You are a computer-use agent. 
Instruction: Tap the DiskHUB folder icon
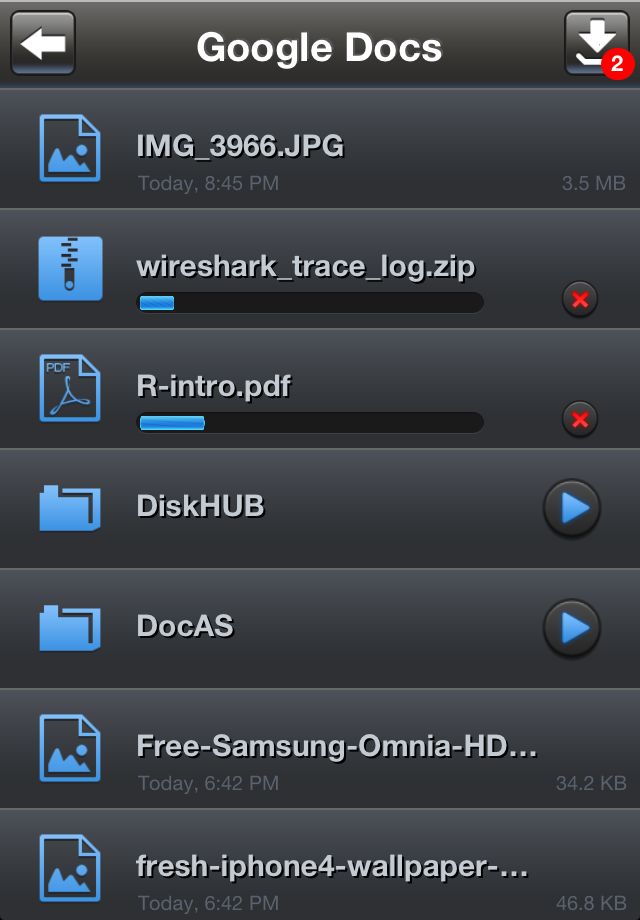(70, 508)
